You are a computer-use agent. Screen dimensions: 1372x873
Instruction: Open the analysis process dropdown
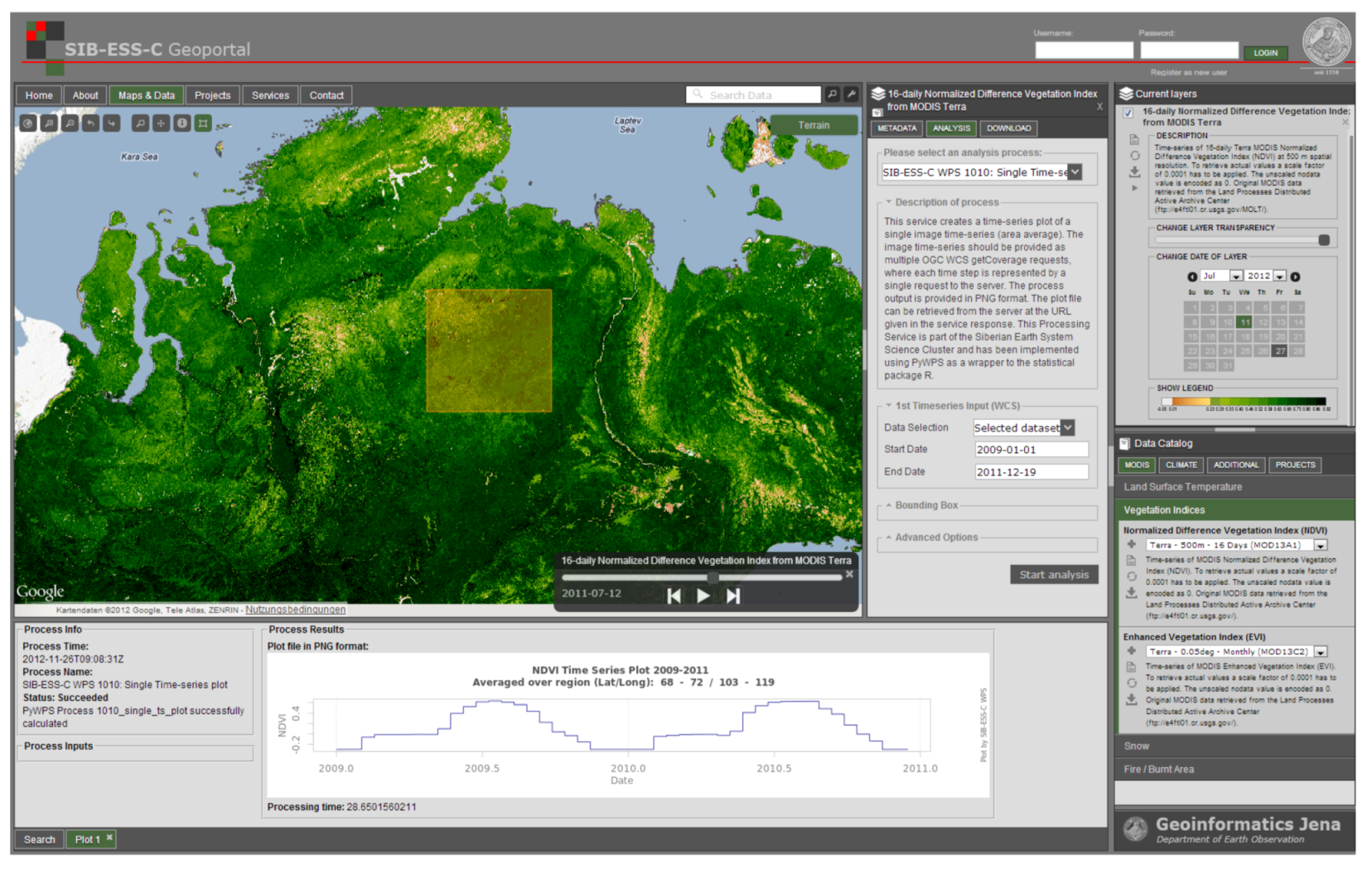click(x=1074, y=172)
